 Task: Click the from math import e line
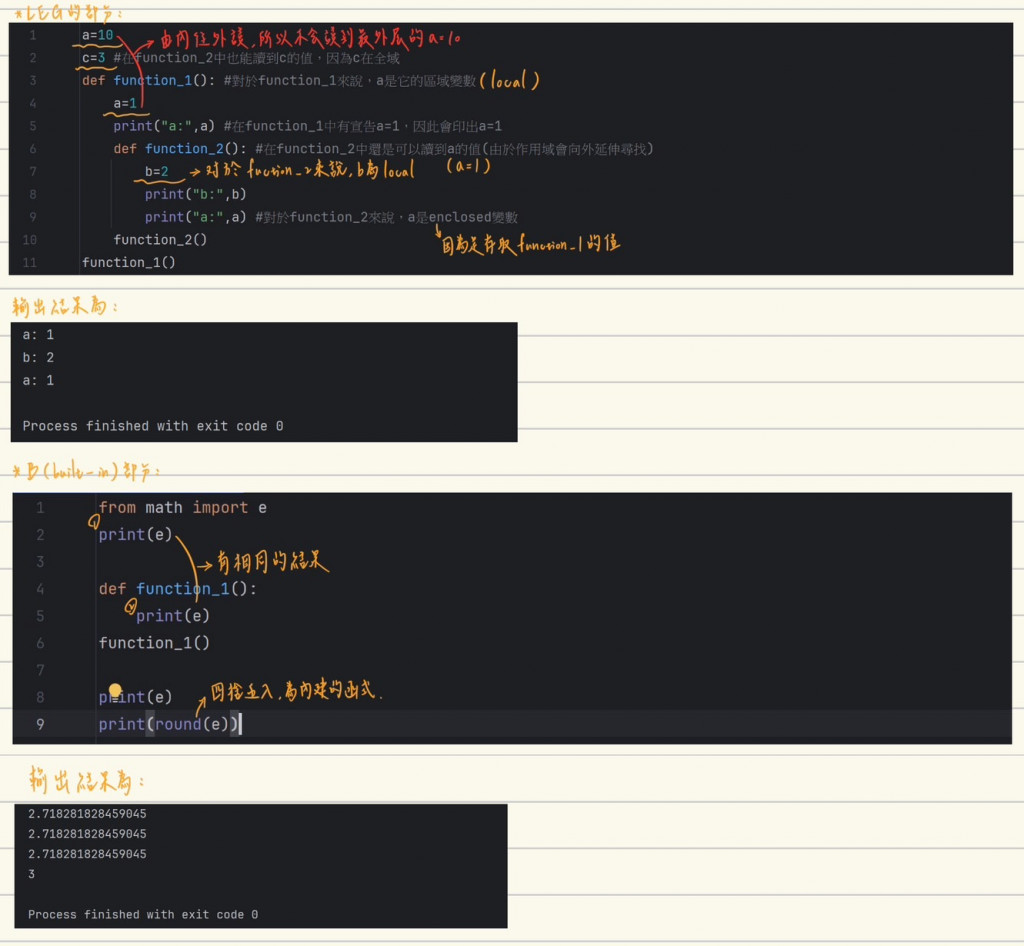click(183, 508)
